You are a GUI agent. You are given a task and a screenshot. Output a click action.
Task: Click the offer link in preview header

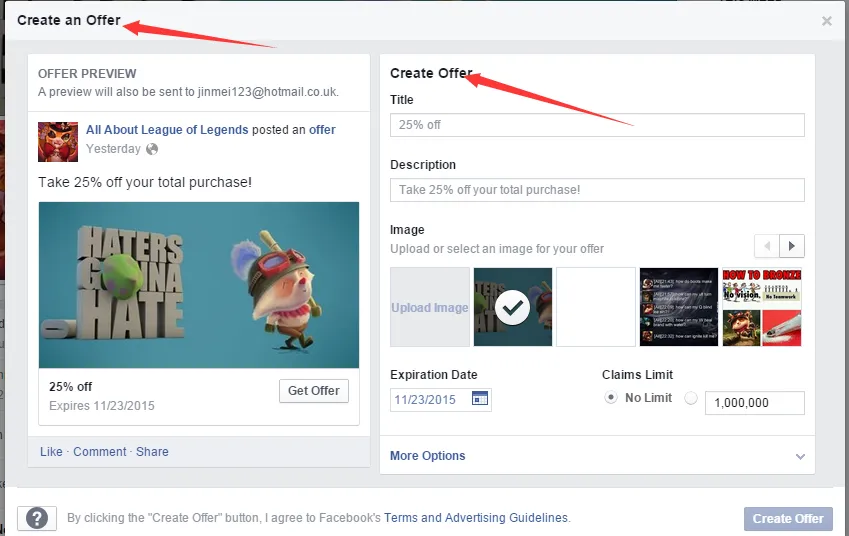pyautogui.click(x=322, y=130)
